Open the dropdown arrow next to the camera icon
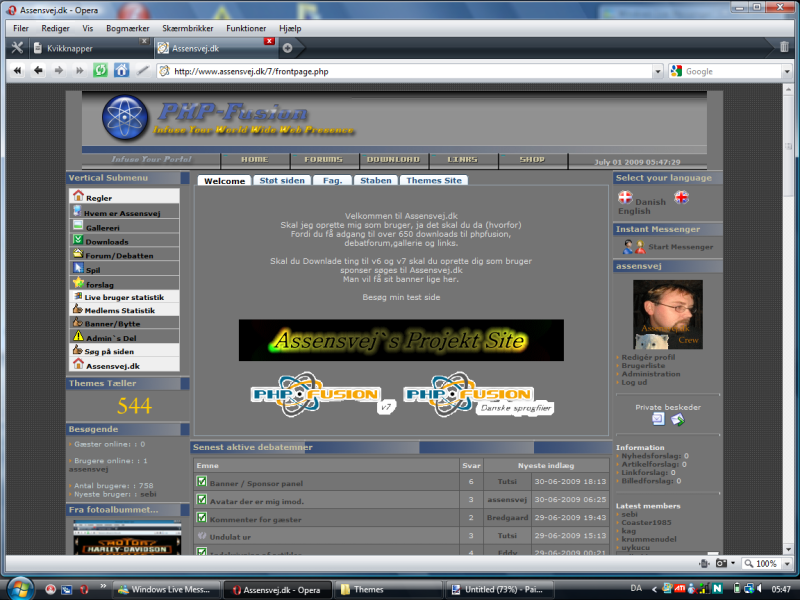Screen dimensions: 800x600 coord(733,563)
